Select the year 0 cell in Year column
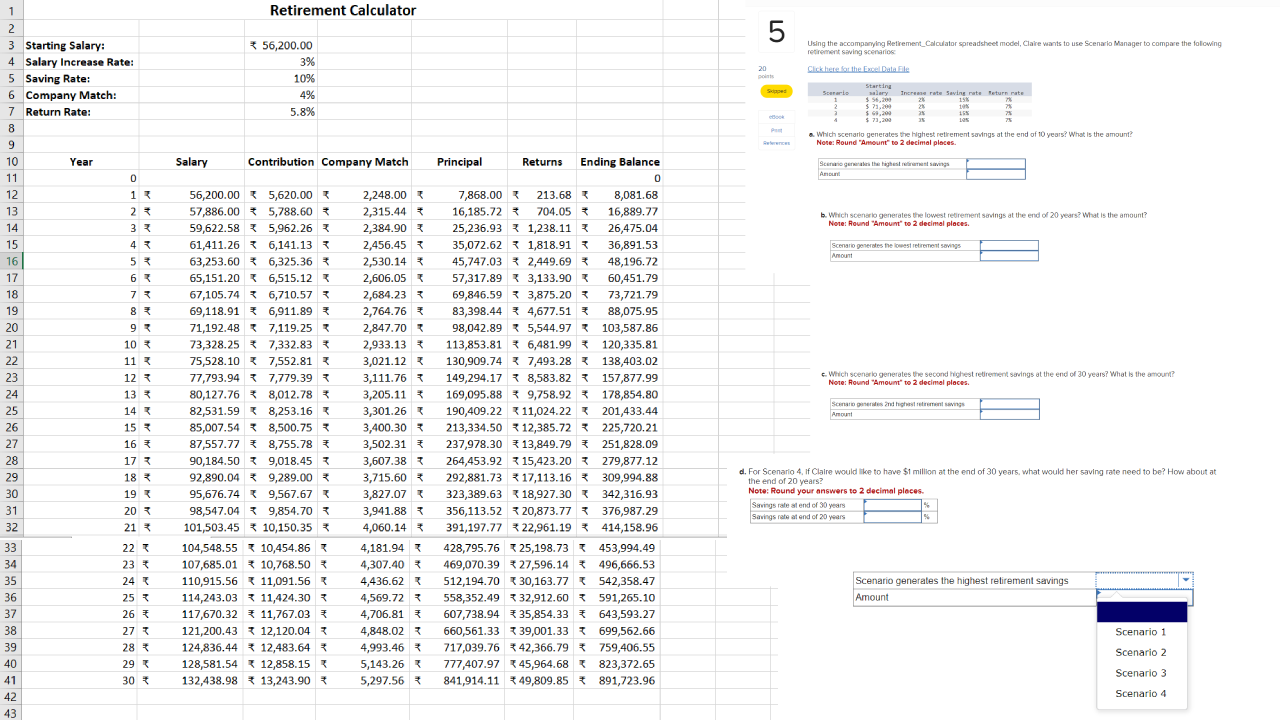Viewport: 1280px width, 720px height. click(x=81, y=179)
